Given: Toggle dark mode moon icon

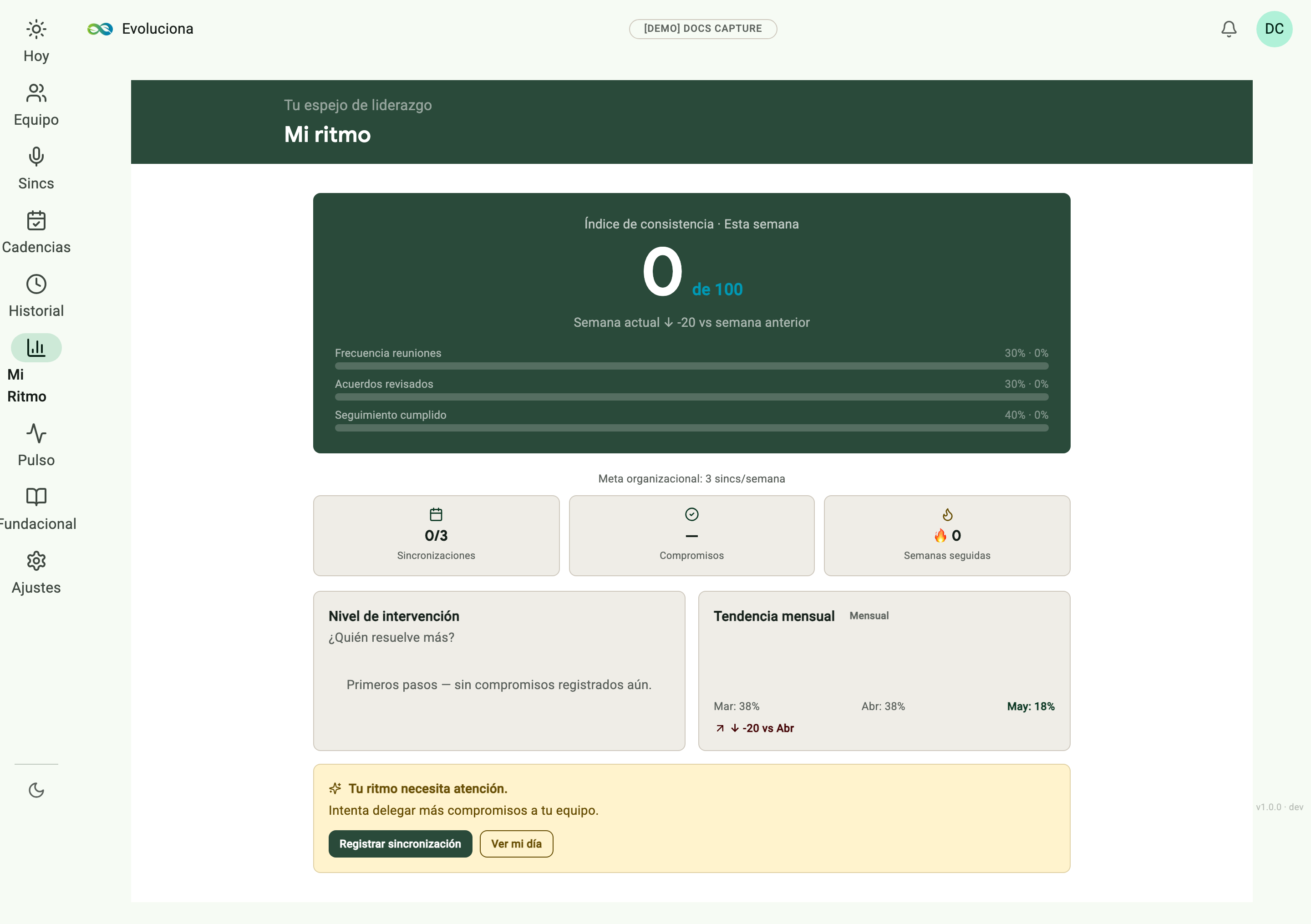Looking at the screenshot, I should (36, 790).
